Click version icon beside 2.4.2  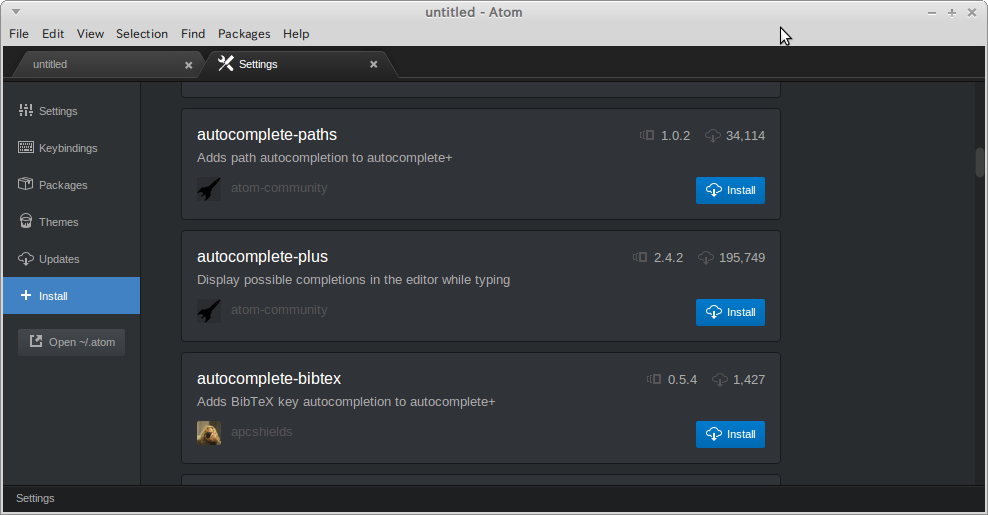(640, 257)
